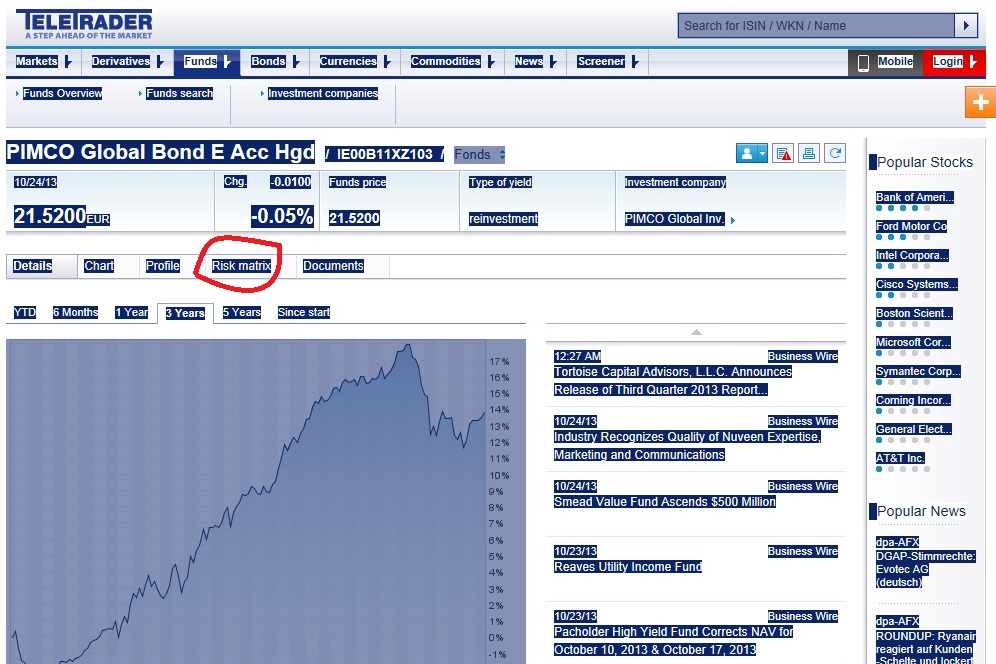Image resolution: width=996 pixels, height=664 pixels.
Task: Switch to the Risk matrix tab
Action: coord(241,266)
